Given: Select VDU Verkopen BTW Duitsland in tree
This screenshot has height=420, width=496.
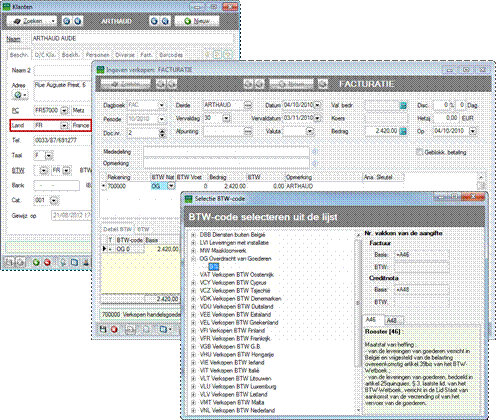Looking at the screenshot, I should click(236, 307).
